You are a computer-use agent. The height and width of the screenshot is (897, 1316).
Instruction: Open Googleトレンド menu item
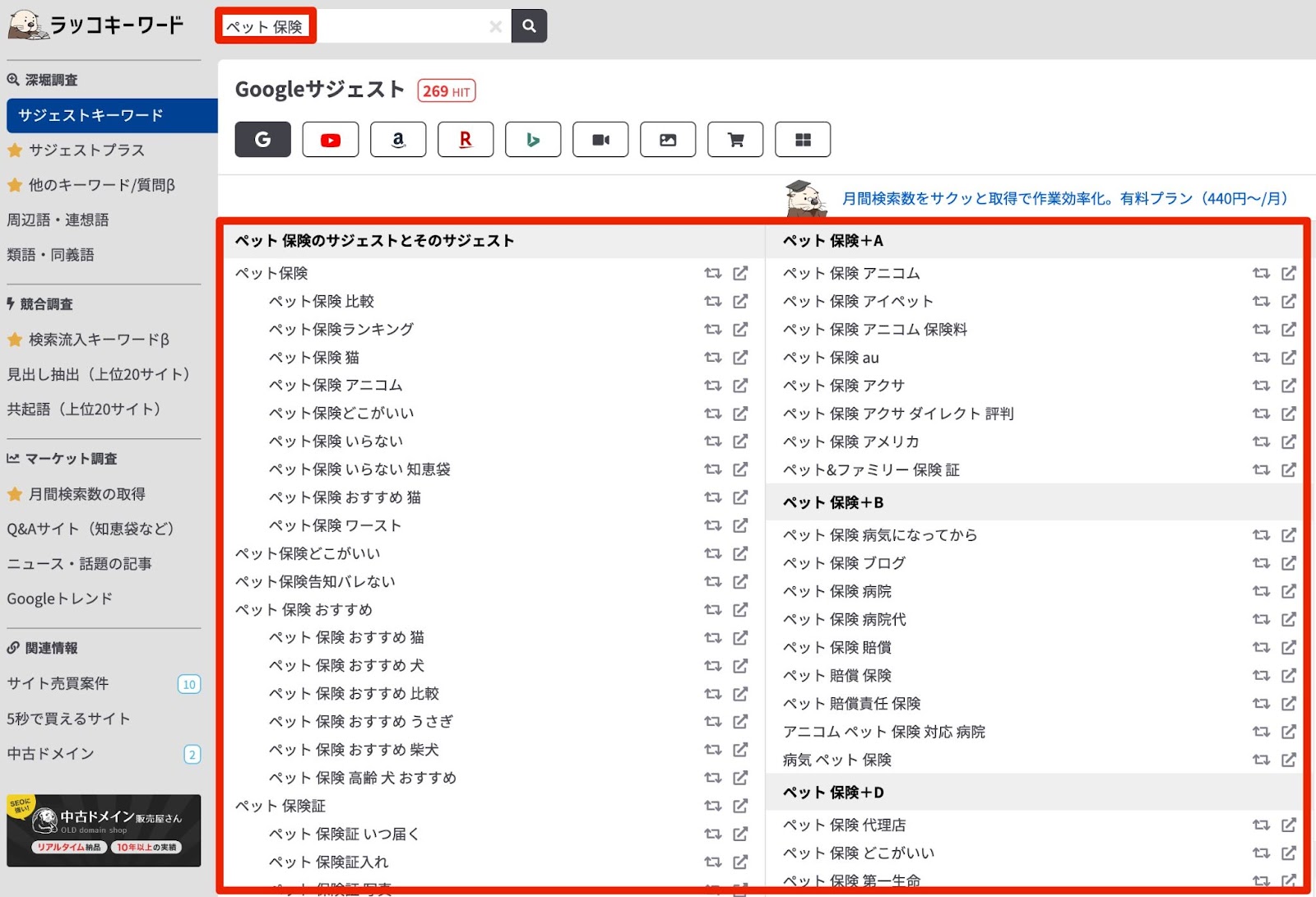coord(59,599)
